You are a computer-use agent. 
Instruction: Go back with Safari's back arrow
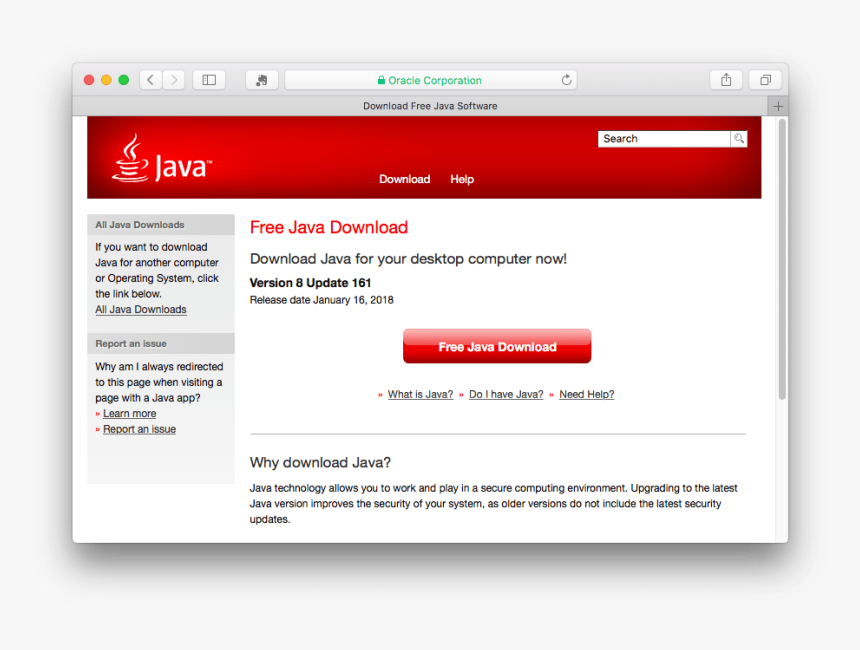tap(151, 80)
